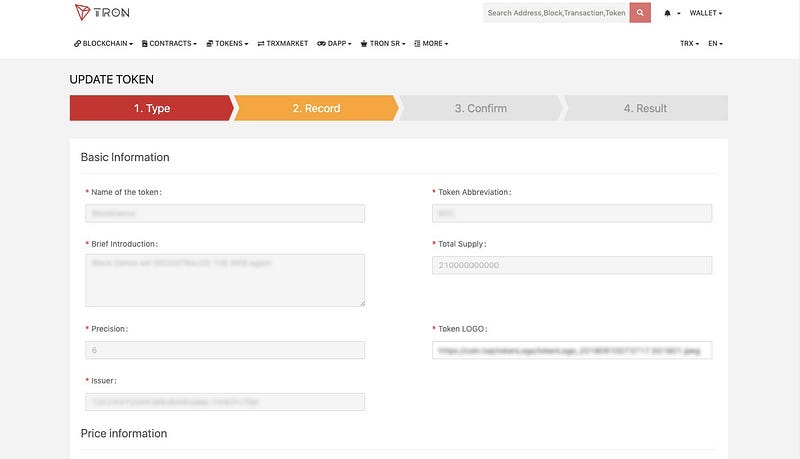The image size is (800, 459).
Task: Click the 'UPDATE TOKEN' page title
Action: (x=112, y=80)
